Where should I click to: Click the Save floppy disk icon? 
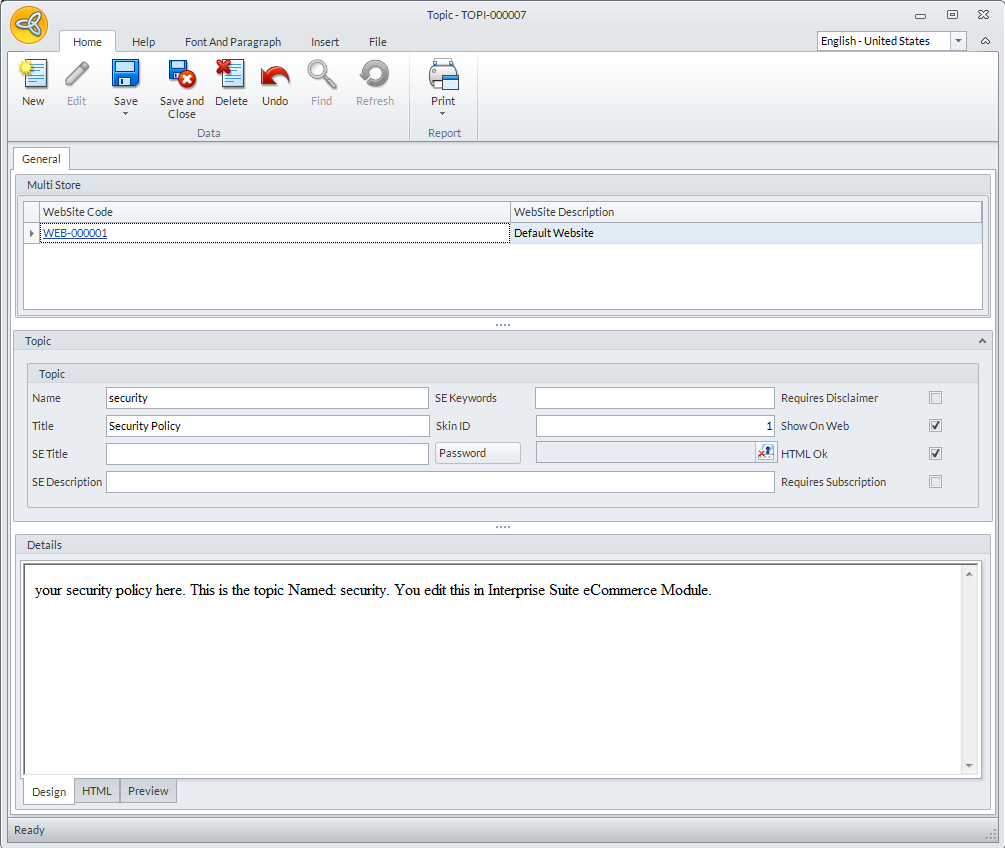126,76
